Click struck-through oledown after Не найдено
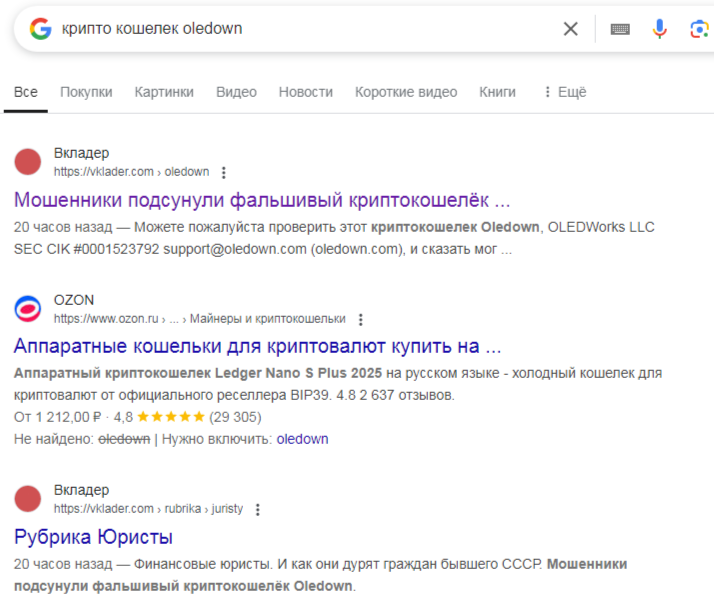 (x=124, y=439)
